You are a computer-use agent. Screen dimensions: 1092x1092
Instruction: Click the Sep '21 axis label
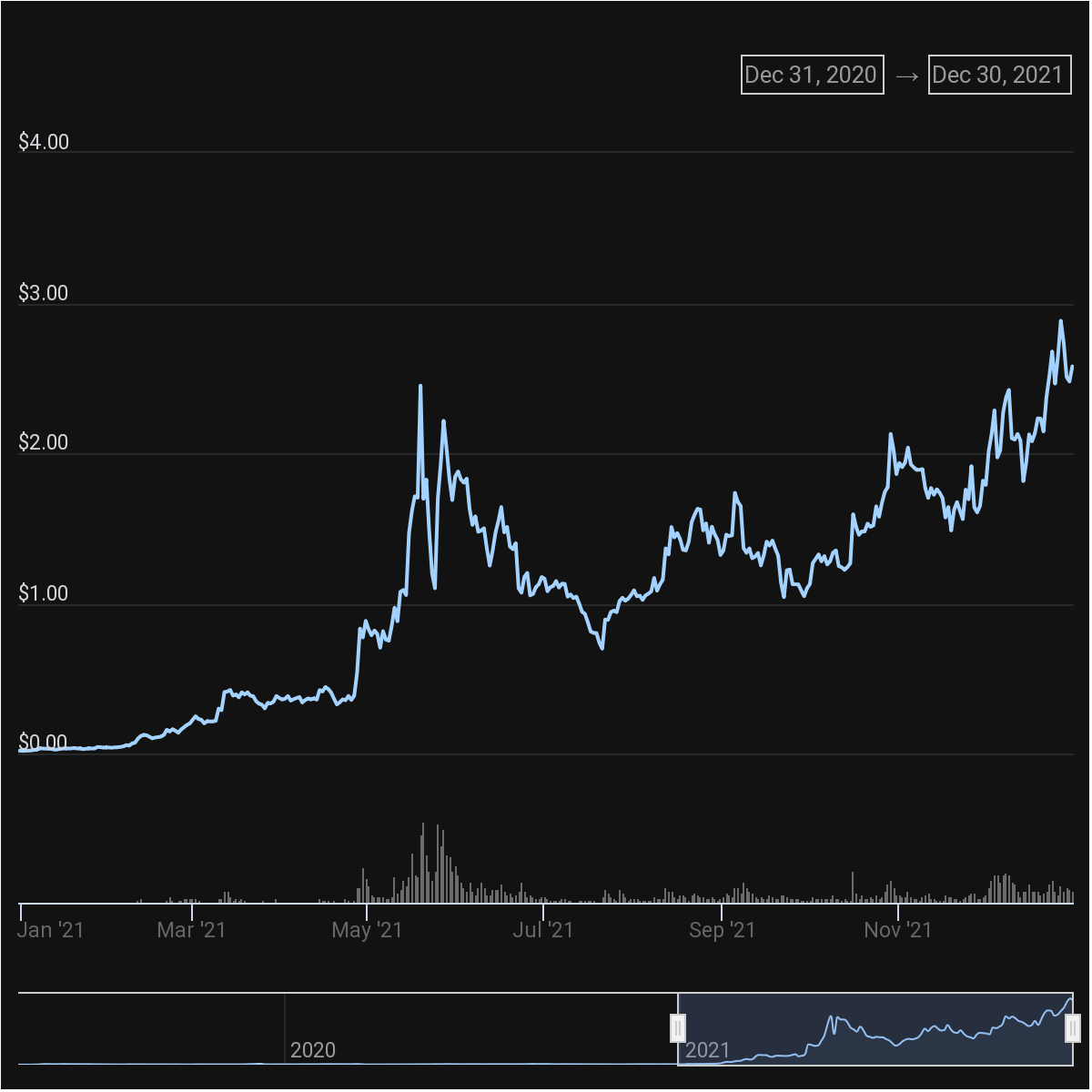[x=722, y=930]
